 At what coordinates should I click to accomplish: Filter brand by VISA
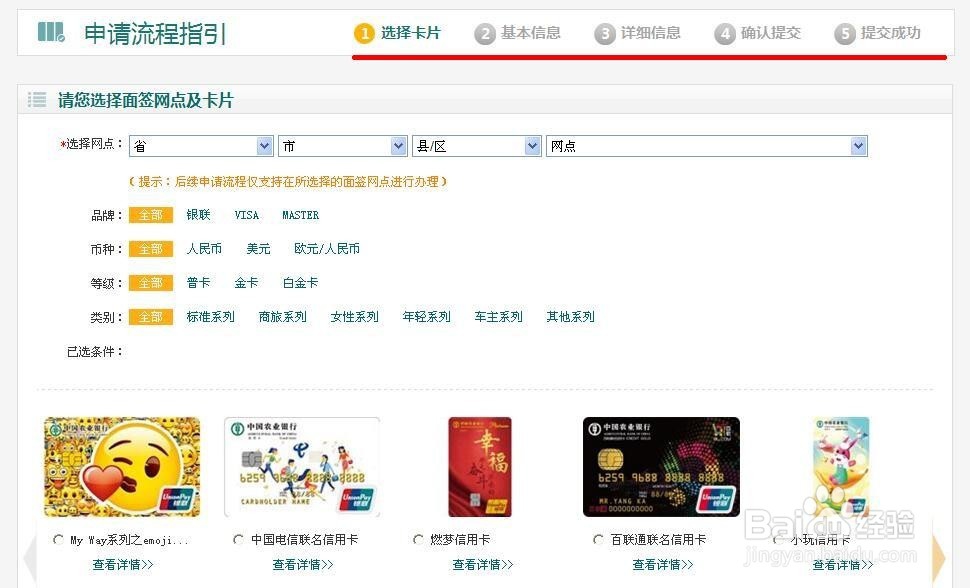[246, 215]
